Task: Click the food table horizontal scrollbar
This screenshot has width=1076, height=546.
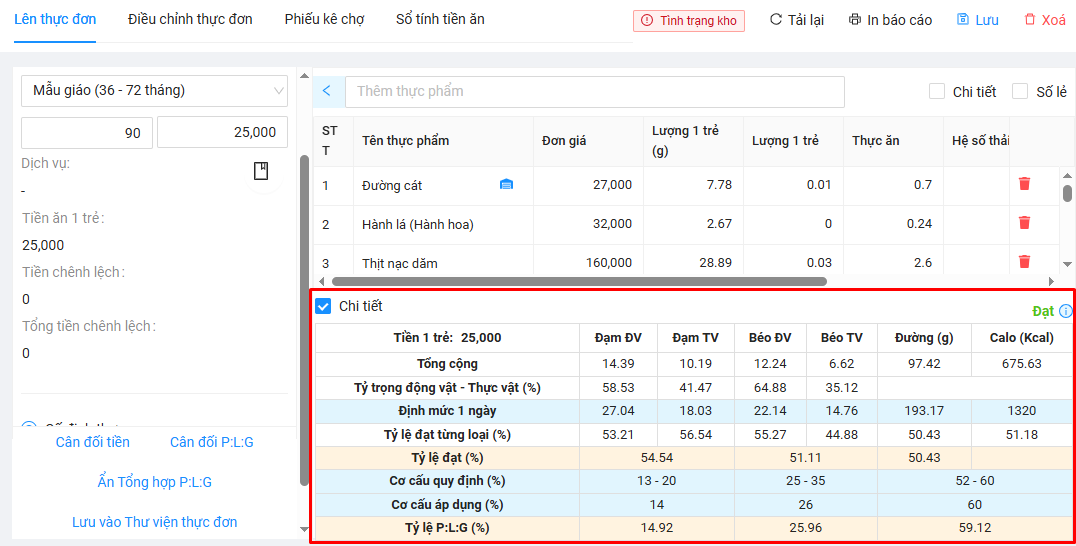Action: [x=579, y=282]
